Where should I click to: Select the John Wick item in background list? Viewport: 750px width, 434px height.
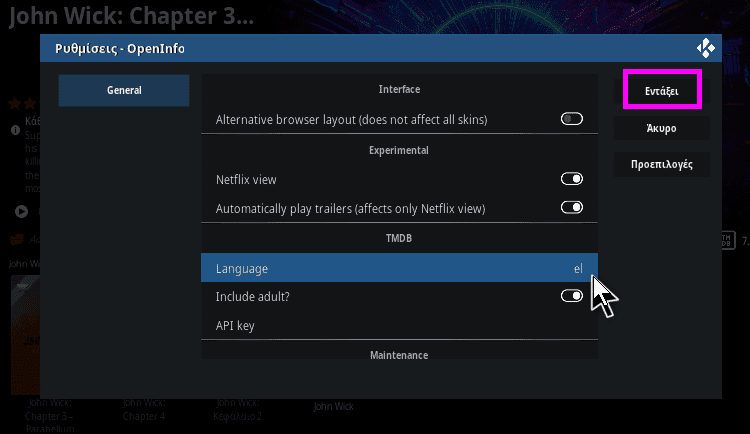333,407
